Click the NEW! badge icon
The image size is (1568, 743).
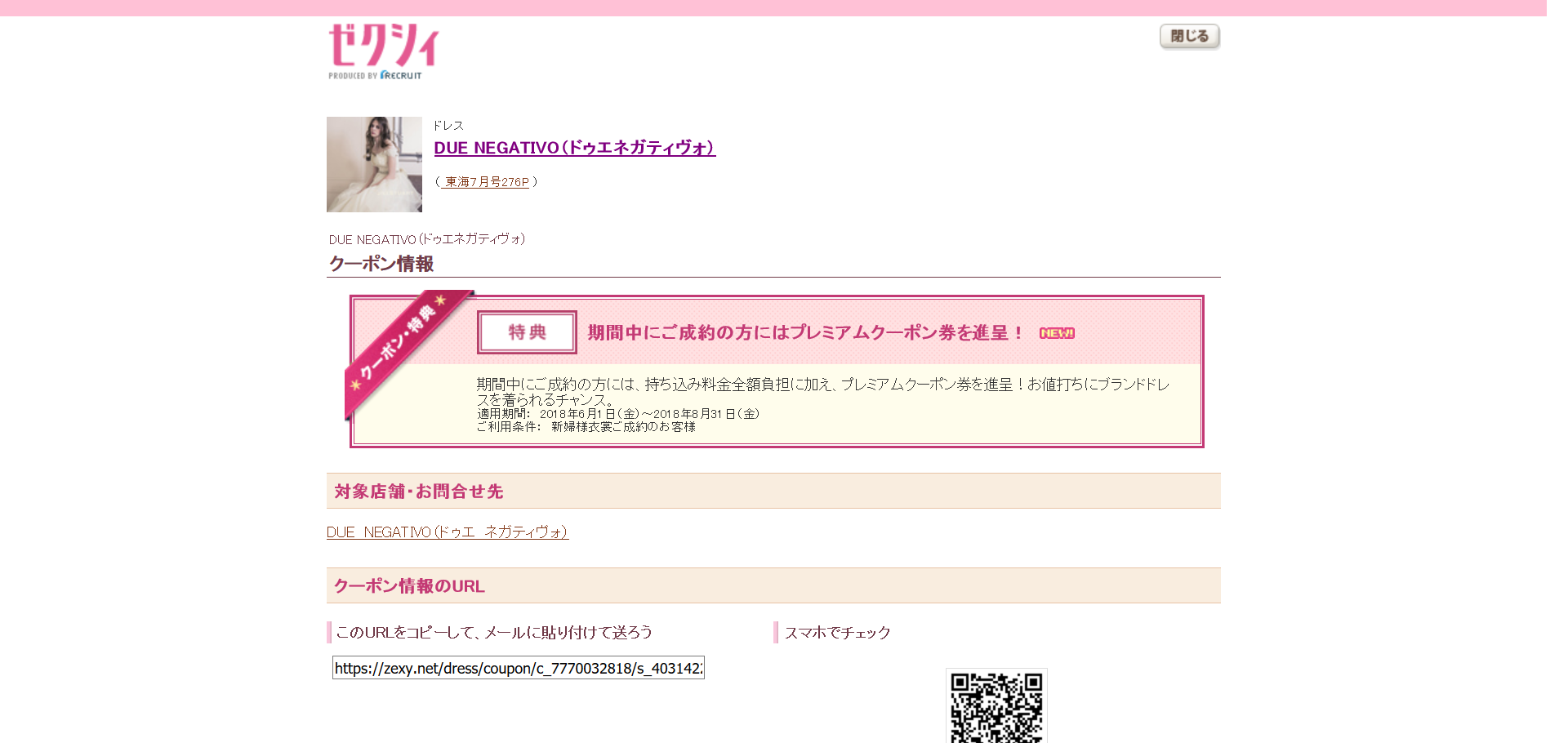pos(1057,333)
